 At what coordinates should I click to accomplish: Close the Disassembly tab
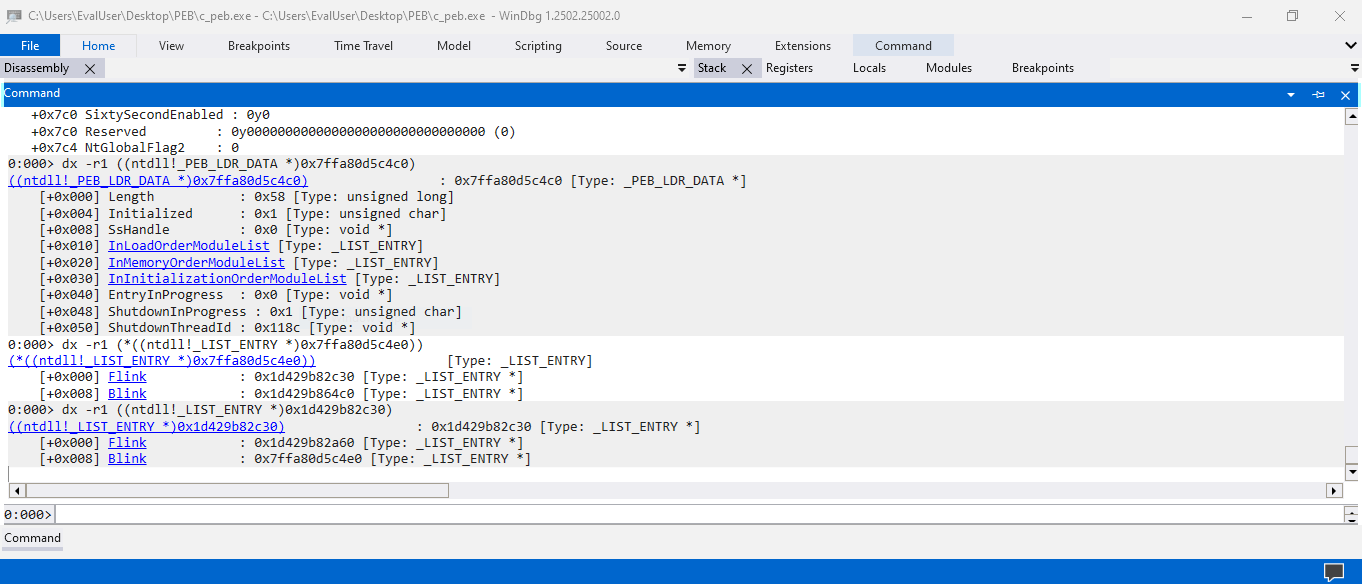[x=90, y=69]
